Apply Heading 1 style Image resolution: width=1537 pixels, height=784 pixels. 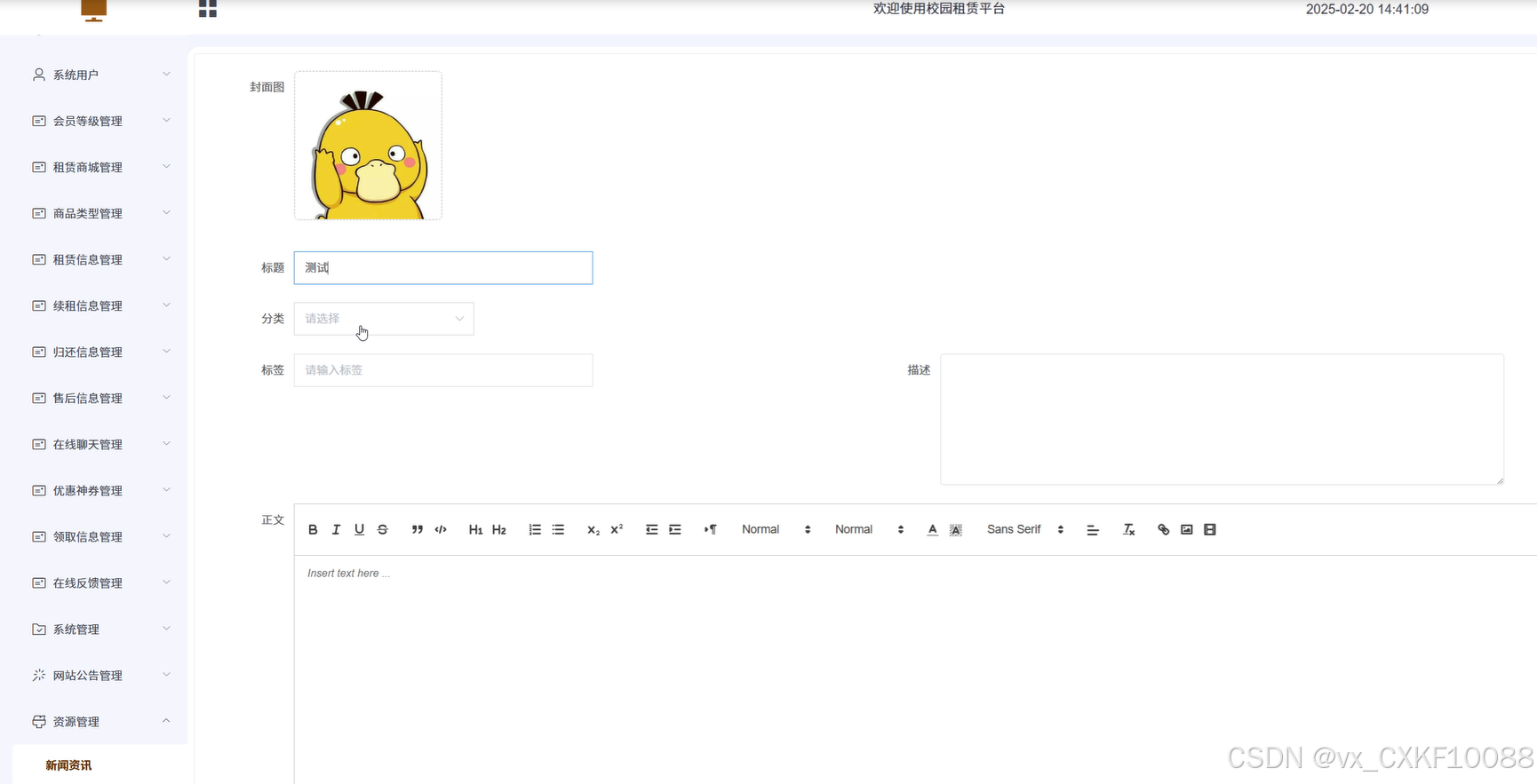[475, 529]
